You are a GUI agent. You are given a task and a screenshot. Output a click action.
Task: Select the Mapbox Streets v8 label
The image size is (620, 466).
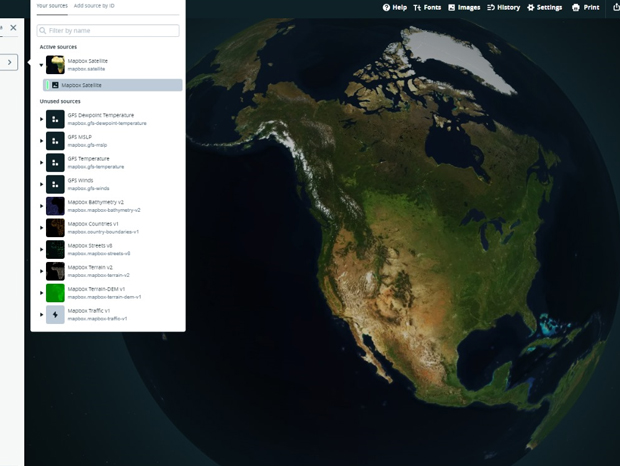(x=90, y=245)
